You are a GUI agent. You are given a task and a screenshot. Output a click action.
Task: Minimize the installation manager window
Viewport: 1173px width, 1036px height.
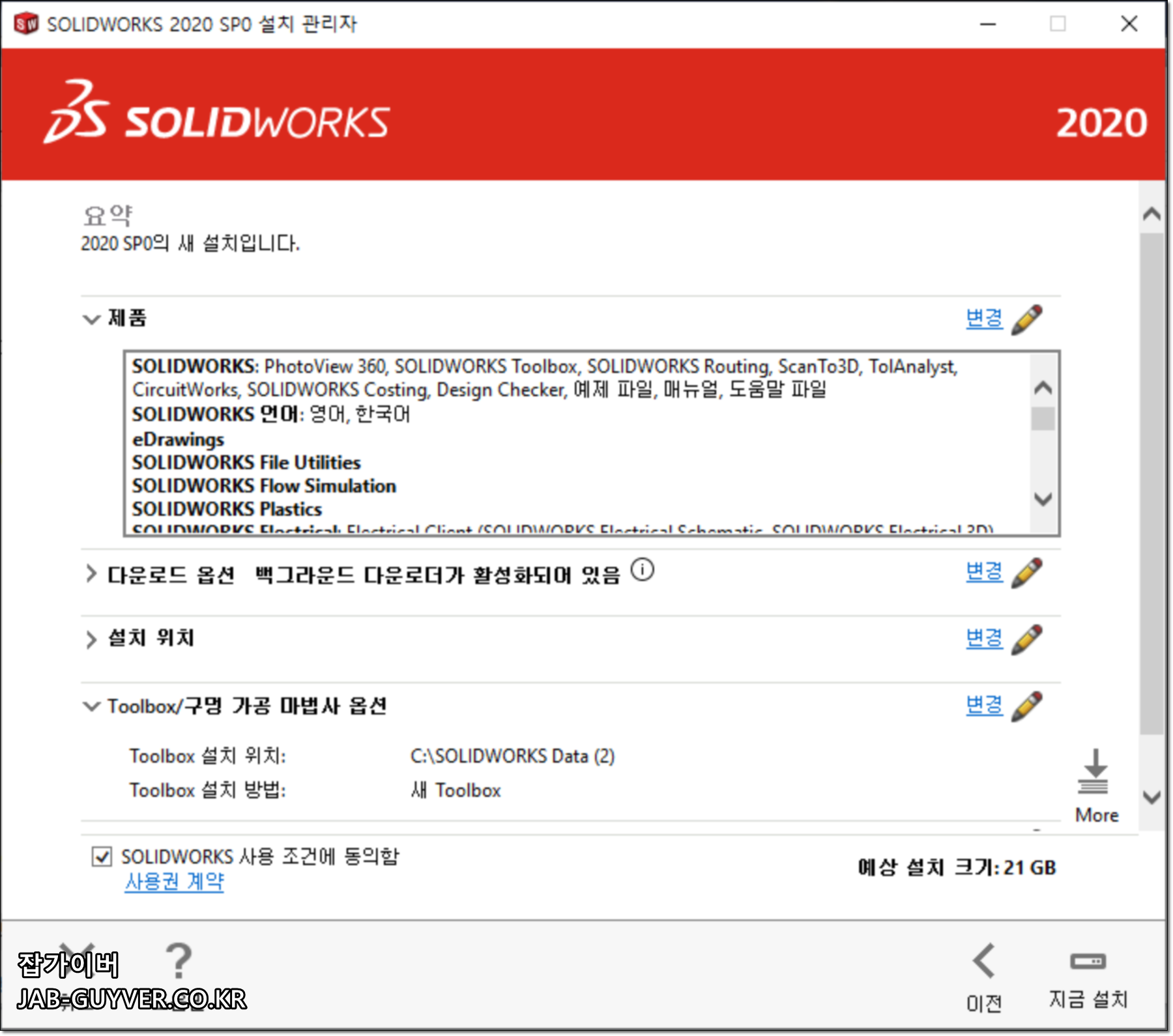tap(988, 24)
